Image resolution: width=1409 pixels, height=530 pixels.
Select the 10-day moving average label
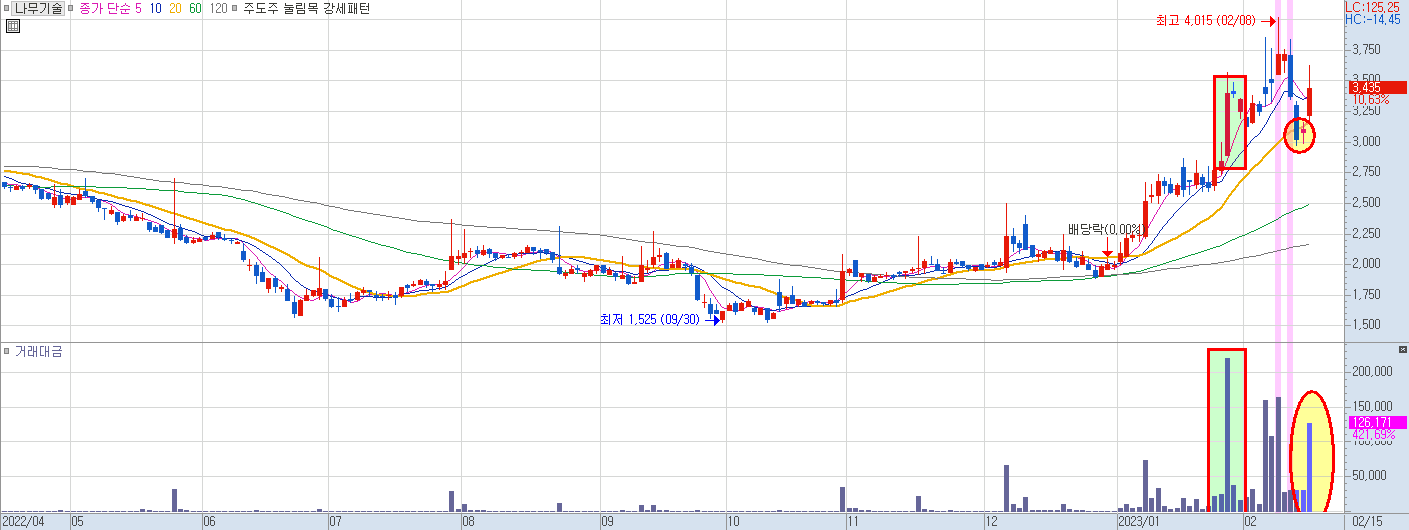click(156, 8)
